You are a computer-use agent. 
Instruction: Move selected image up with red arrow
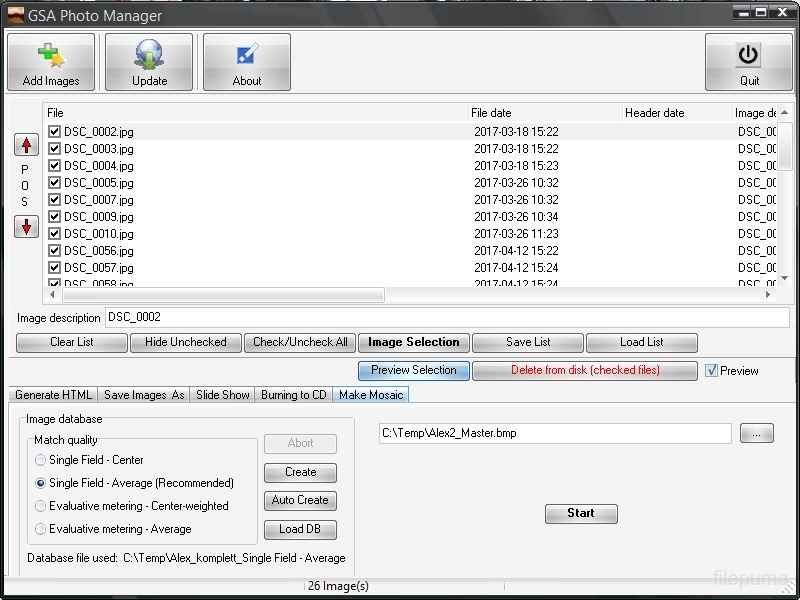pos(26,145)
